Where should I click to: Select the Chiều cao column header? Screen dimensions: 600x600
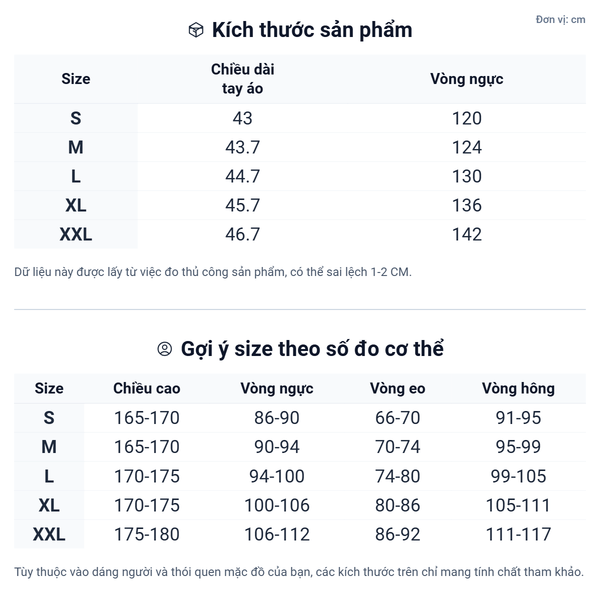click(x=147, y=388)
